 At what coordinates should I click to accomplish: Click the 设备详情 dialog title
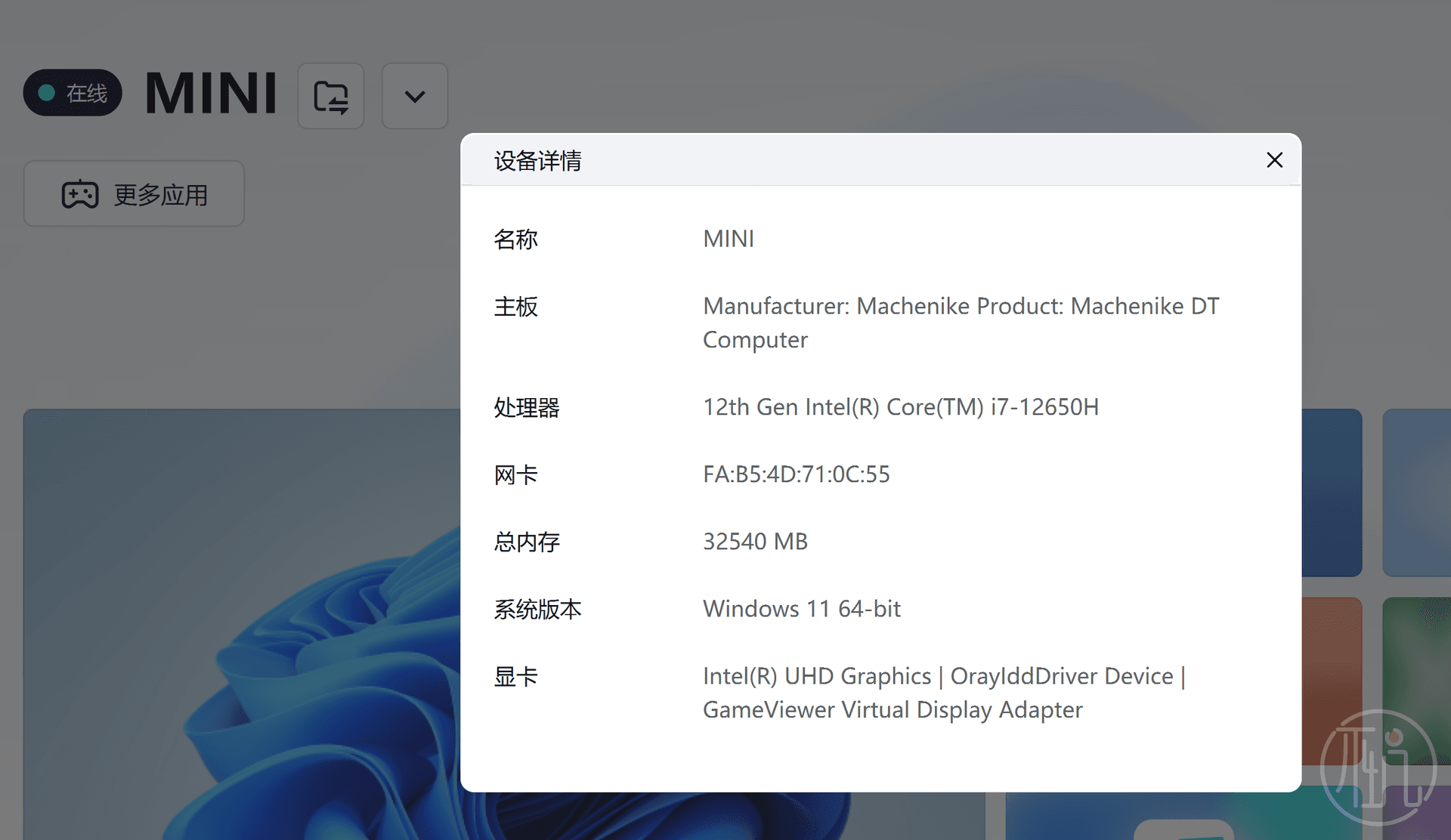[537, 161]
